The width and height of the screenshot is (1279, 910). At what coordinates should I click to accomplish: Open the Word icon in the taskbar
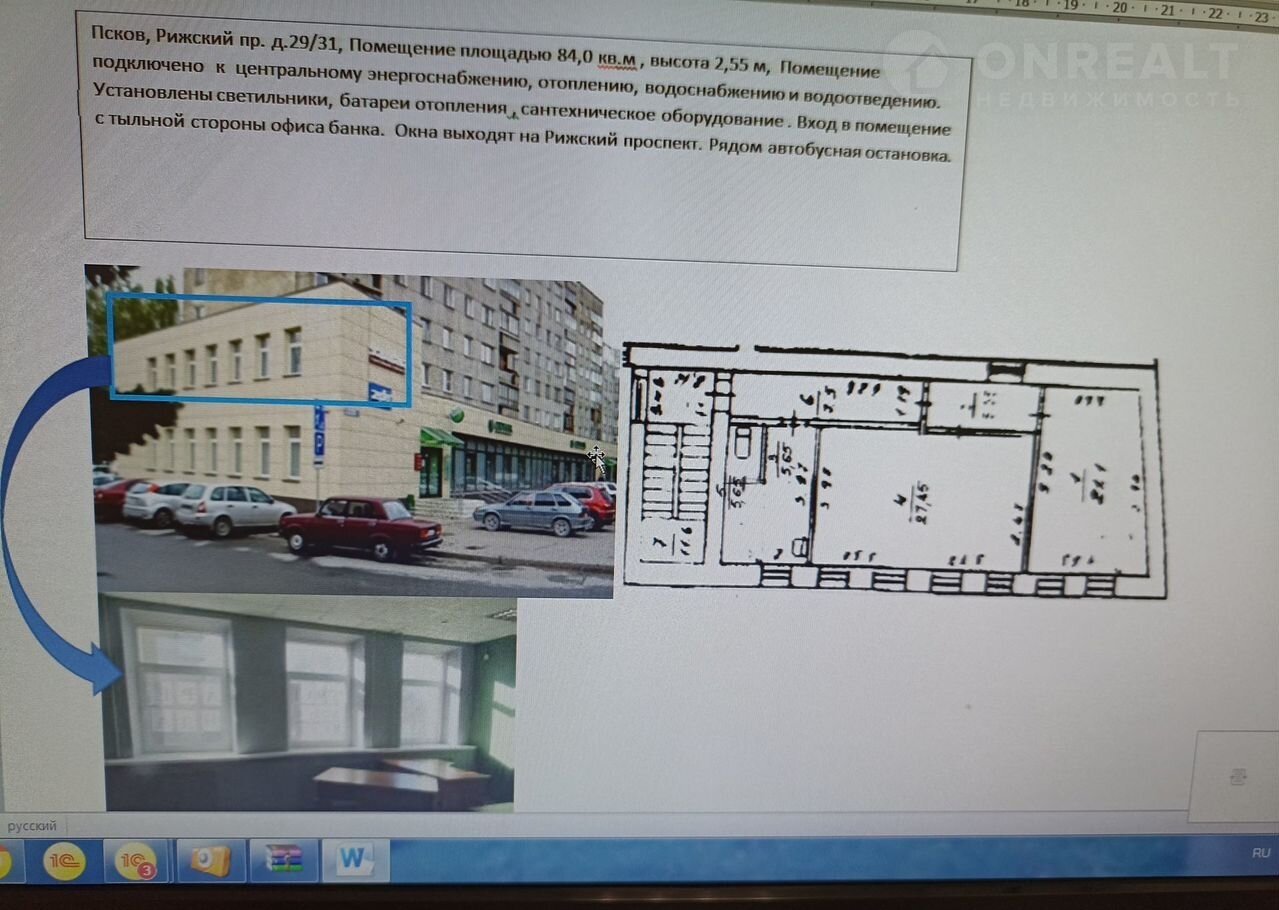pyautogui.click(x=354, y=860)
